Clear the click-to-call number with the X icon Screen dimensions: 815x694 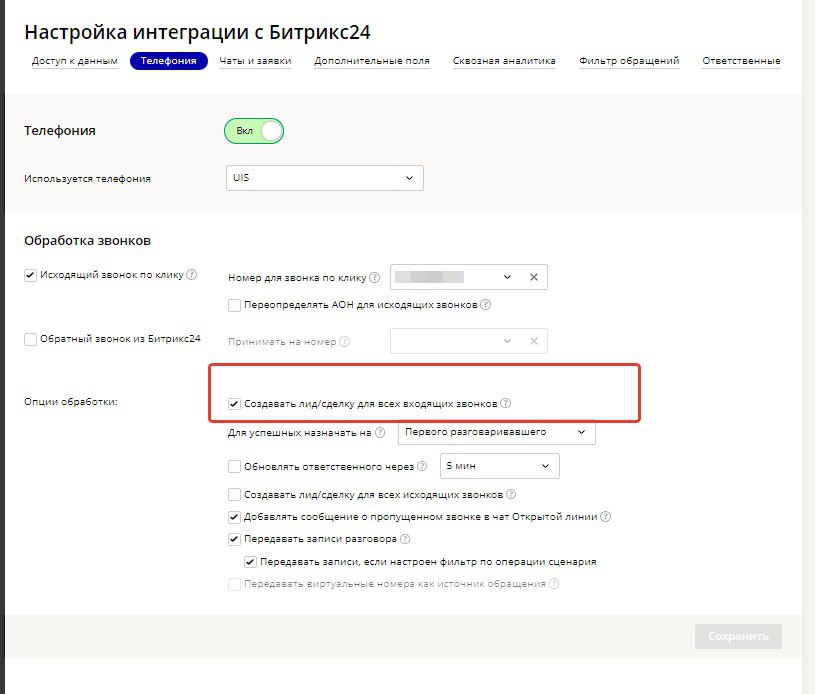[x=534, y=277]
